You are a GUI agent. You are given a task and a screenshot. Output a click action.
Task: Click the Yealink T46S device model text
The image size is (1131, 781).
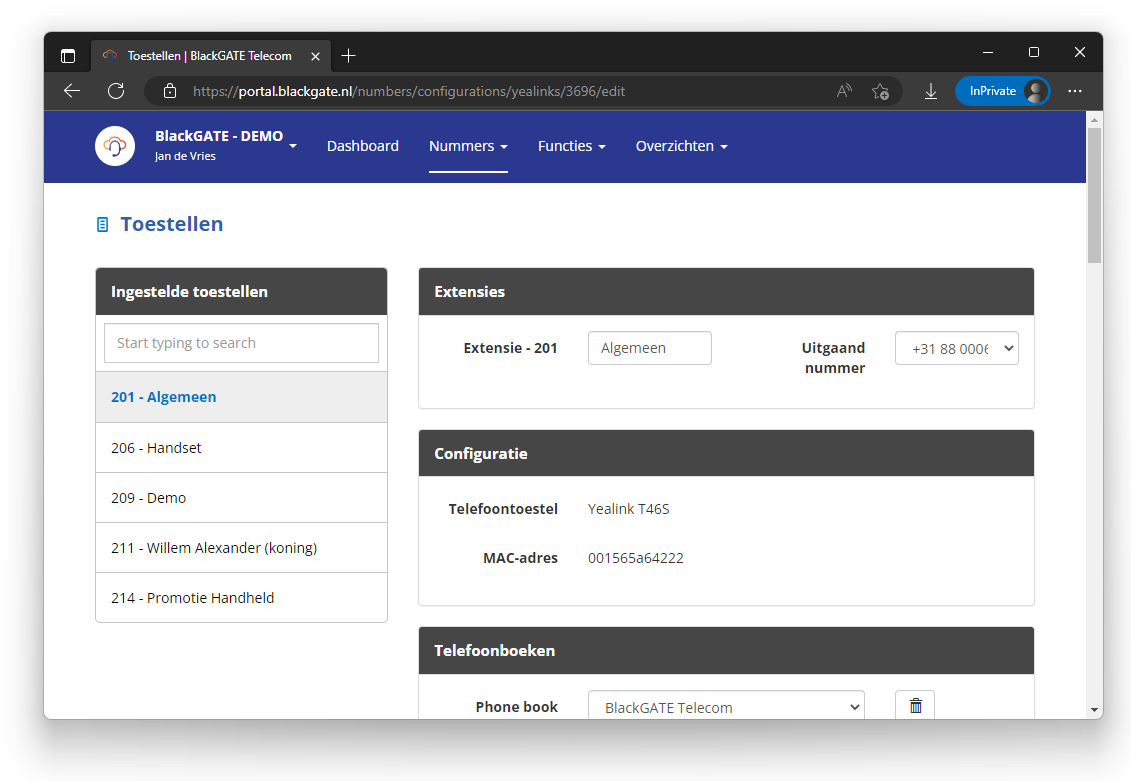pos(628,509)
